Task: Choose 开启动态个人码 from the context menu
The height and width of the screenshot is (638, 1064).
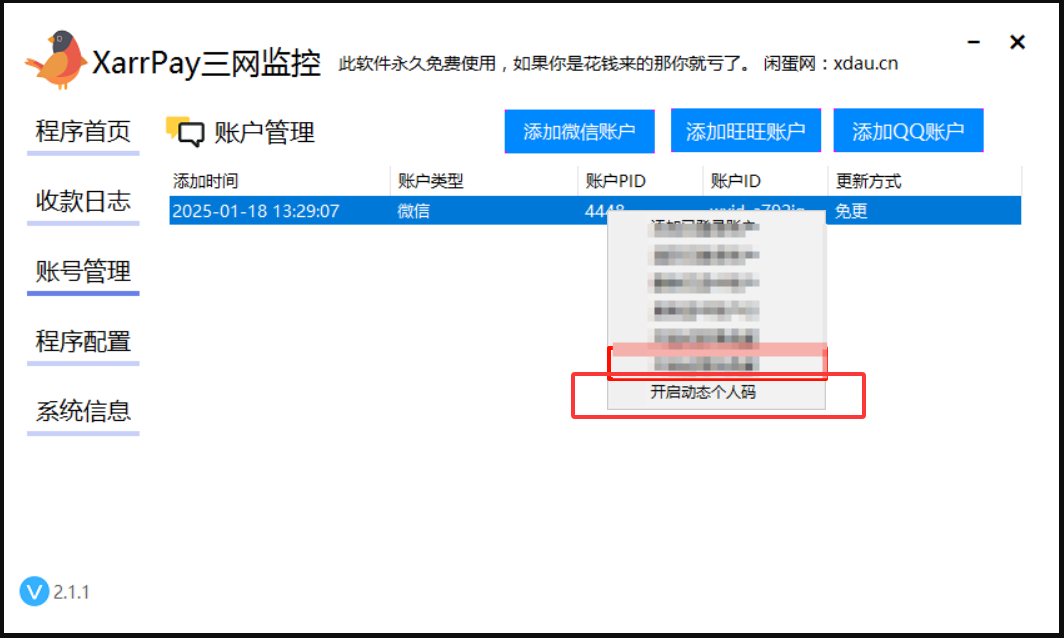Action: 703,392
